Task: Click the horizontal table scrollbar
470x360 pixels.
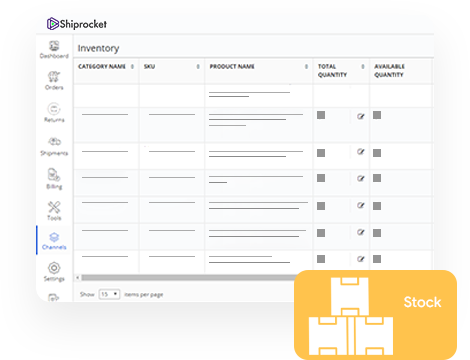Action: click(188, 277)
